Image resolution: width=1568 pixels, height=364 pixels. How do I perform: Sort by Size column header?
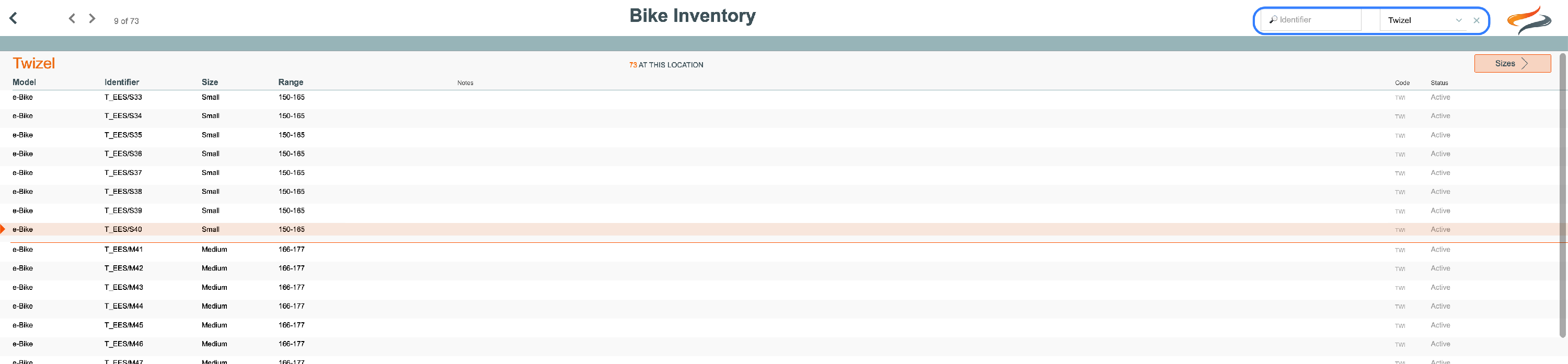pos(210,82)
